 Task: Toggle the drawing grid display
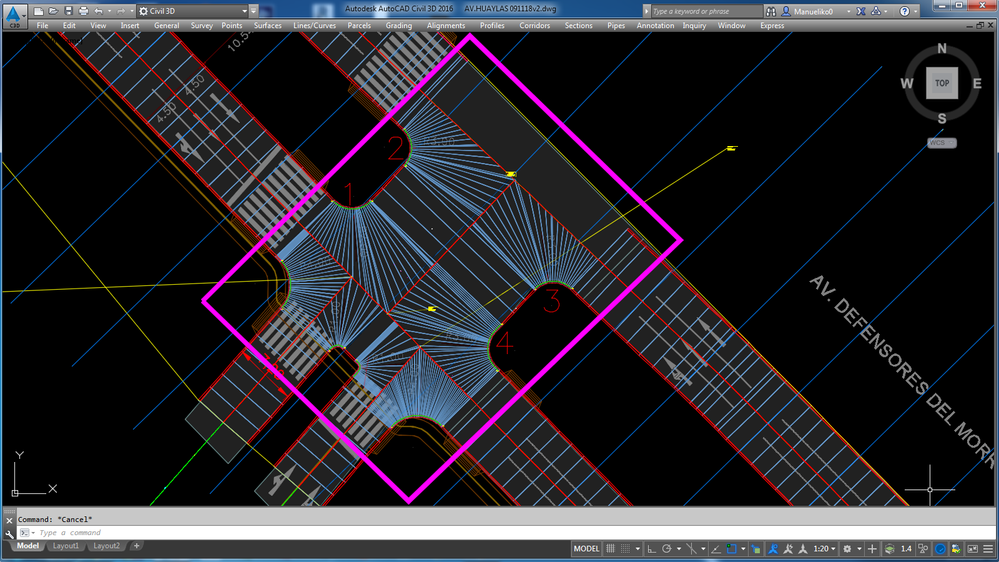(x=610, y=549)
